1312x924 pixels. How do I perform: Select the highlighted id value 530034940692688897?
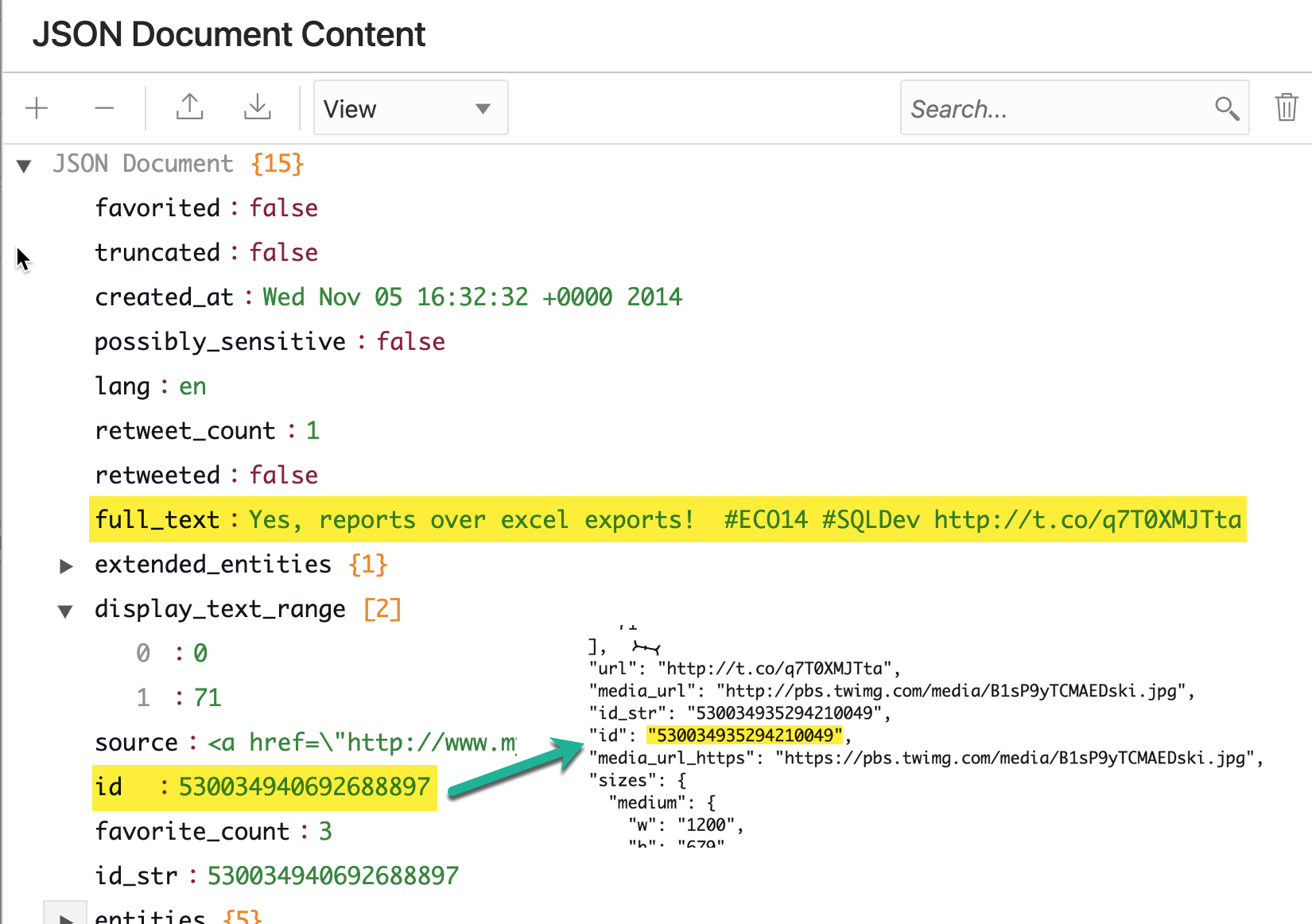coord(305,786)
